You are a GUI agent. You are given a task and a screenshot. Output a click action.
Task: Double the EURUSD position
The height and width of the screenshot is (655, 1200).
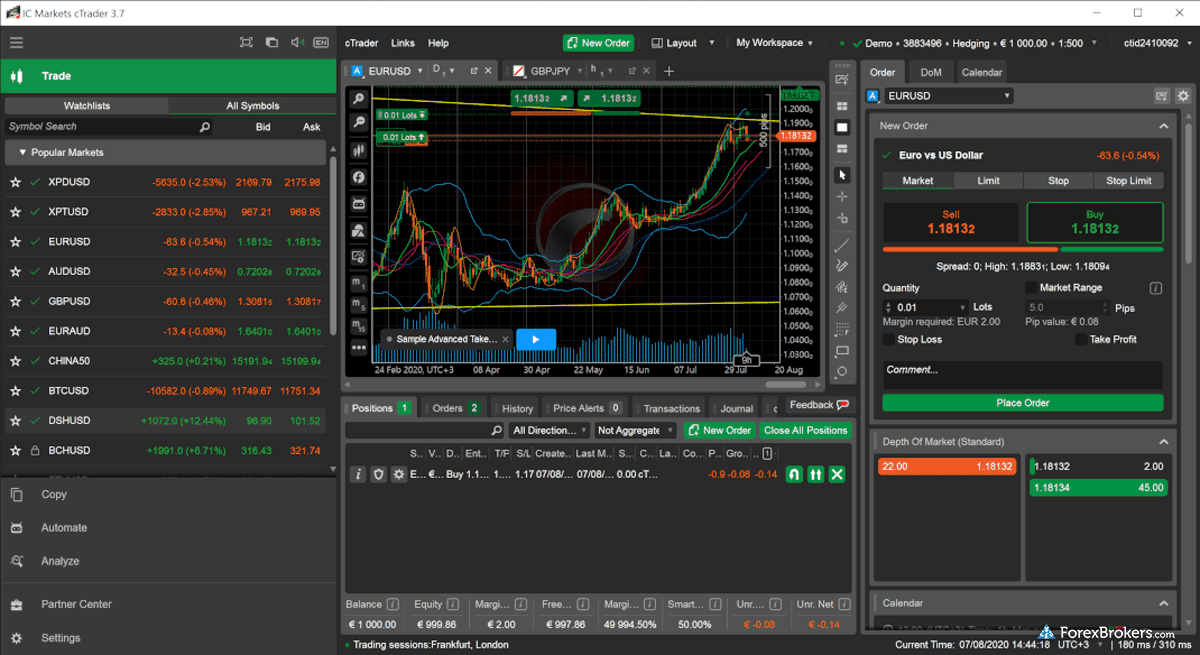(816, 474)
